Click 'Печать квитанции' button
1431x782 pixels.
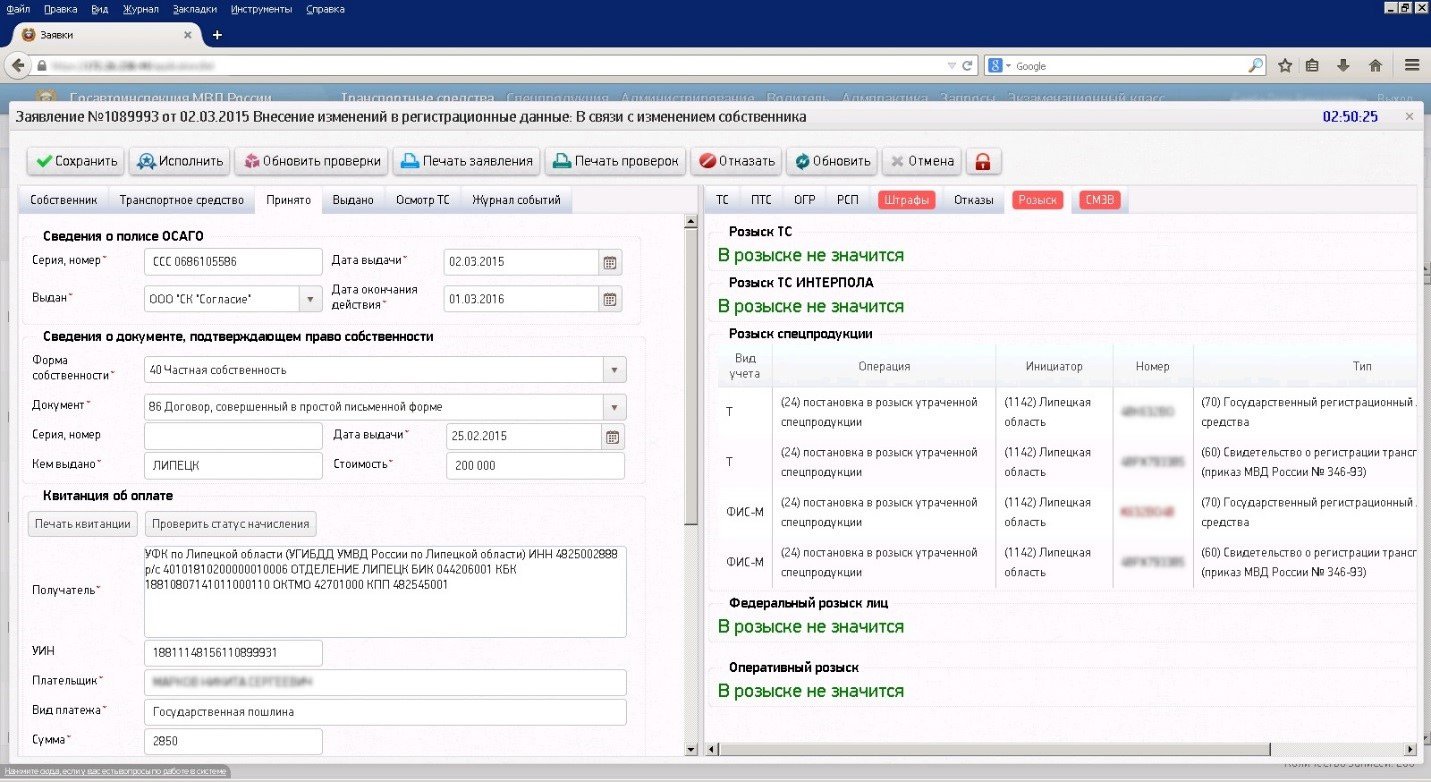click(x=83, y=524)
